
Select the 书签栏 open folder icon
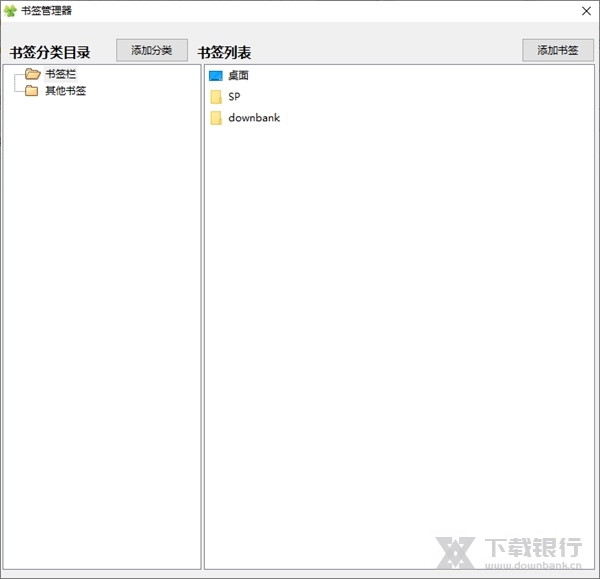pos(33,73)
